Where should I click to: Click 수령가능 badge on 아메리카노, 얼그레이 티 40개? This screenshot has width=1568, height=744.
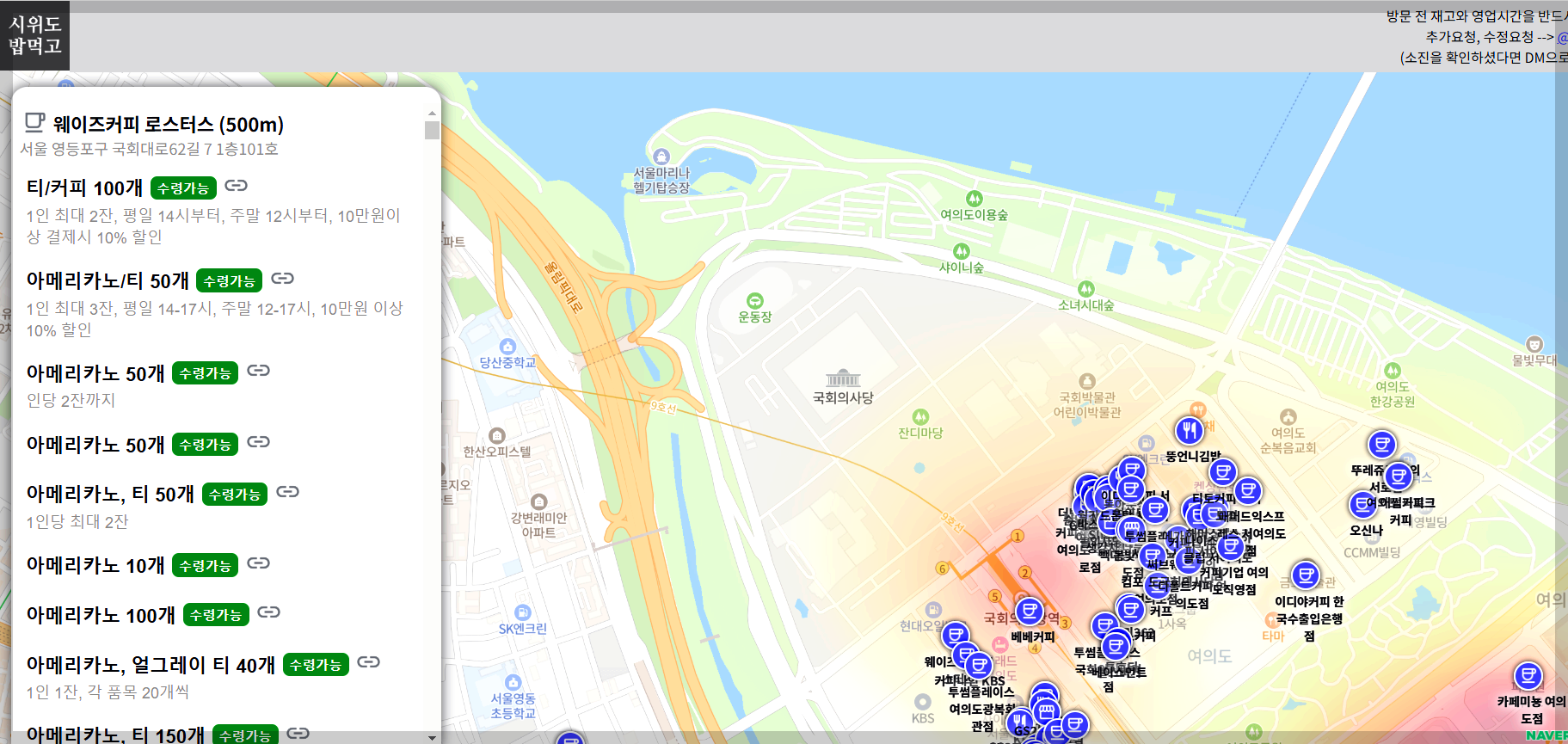(x=316, y=664)
